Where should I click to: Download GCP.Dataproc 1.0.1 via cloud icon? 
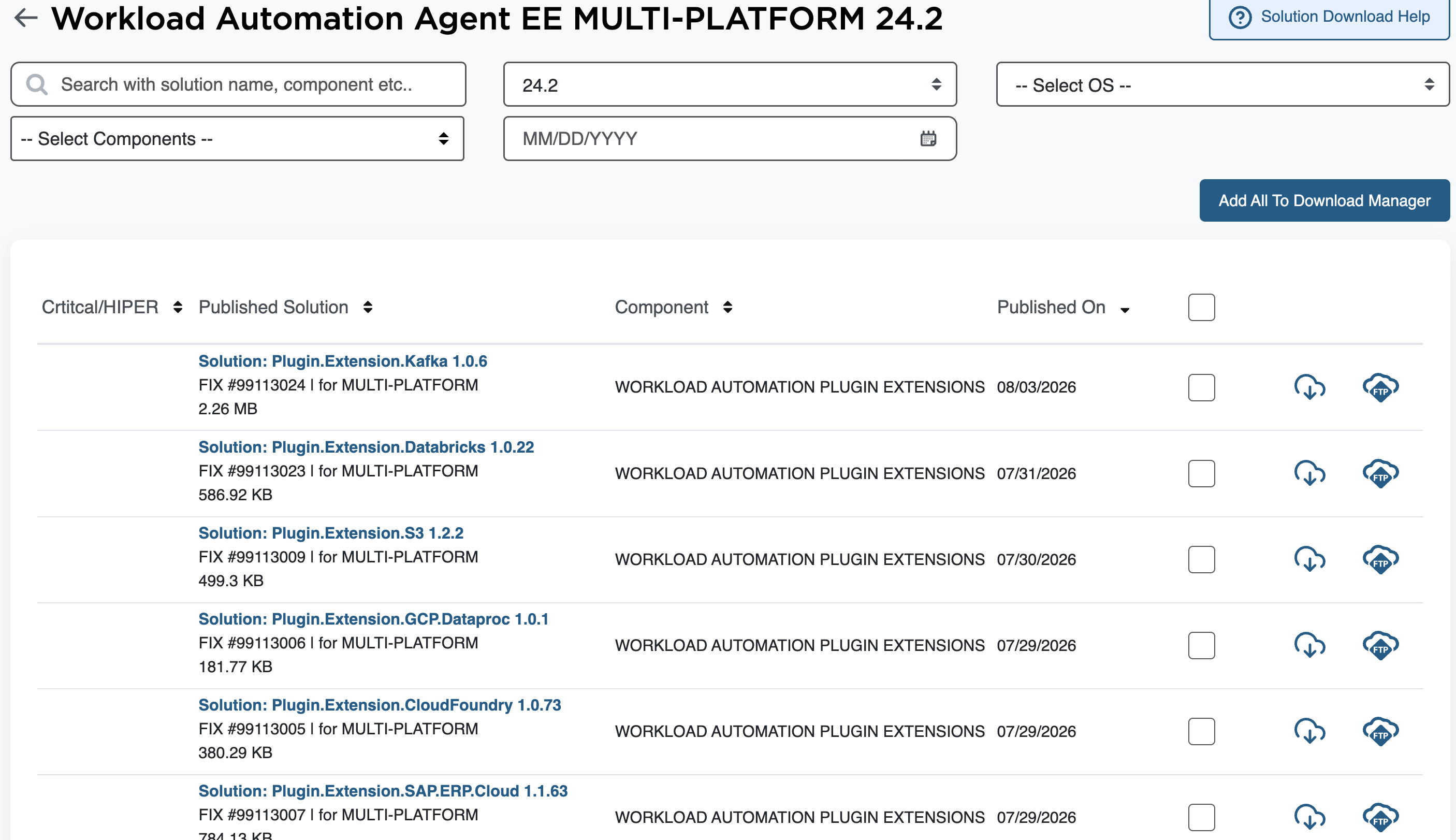(1310, 645)
